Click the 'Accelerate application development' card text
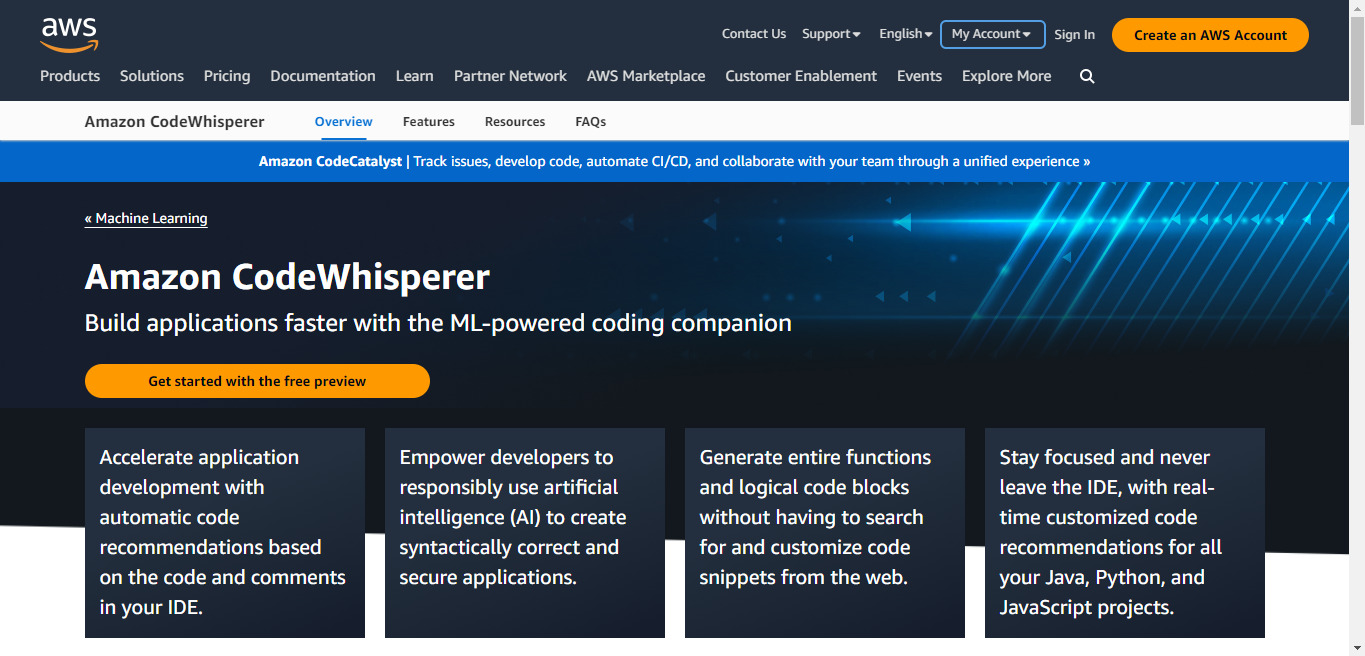This screenshot has height=656, width=1365. click(223, 532)
